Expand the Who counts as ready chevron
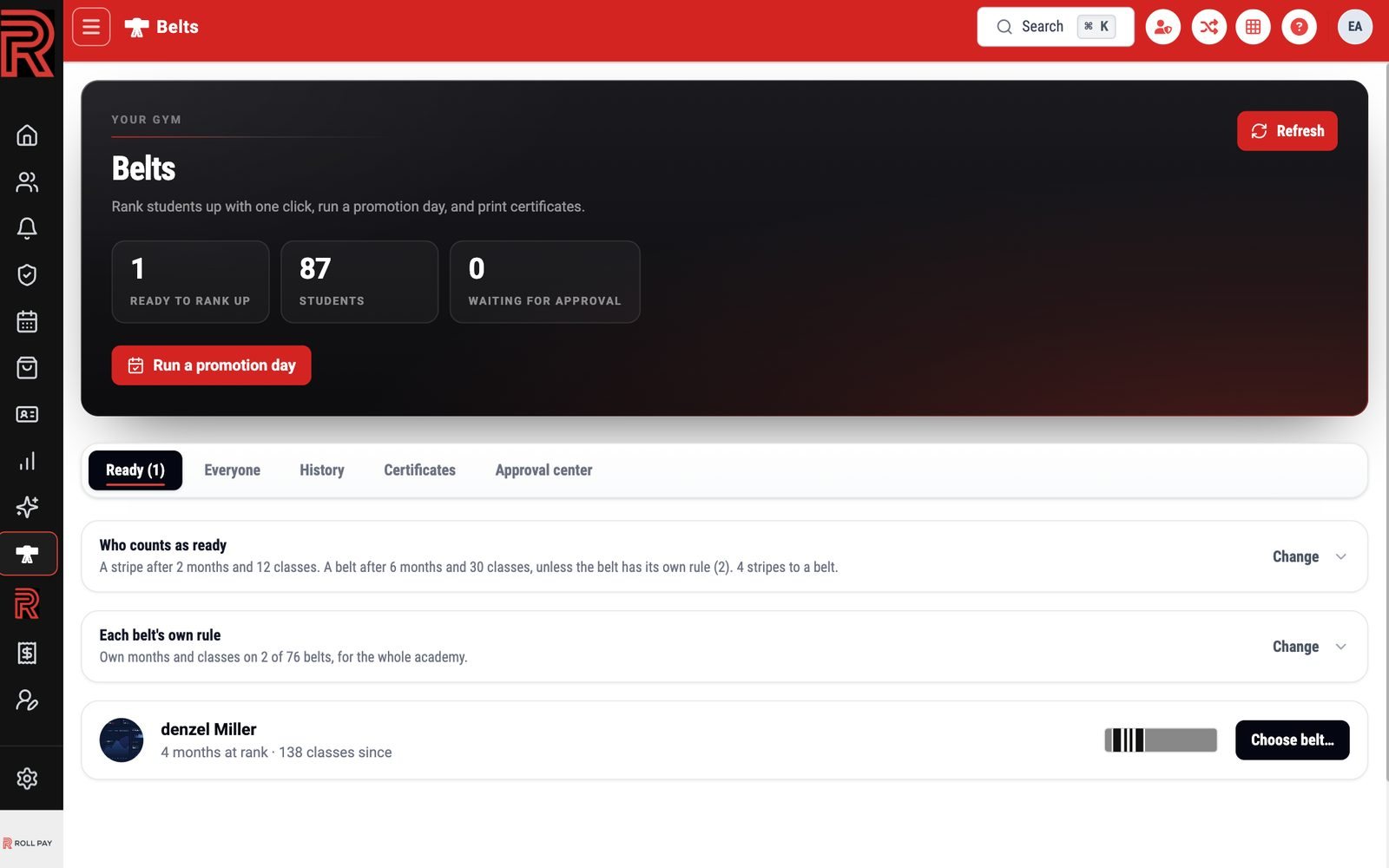The image size is (1389, 868). pyautogui.click(x=1341, y=557)
